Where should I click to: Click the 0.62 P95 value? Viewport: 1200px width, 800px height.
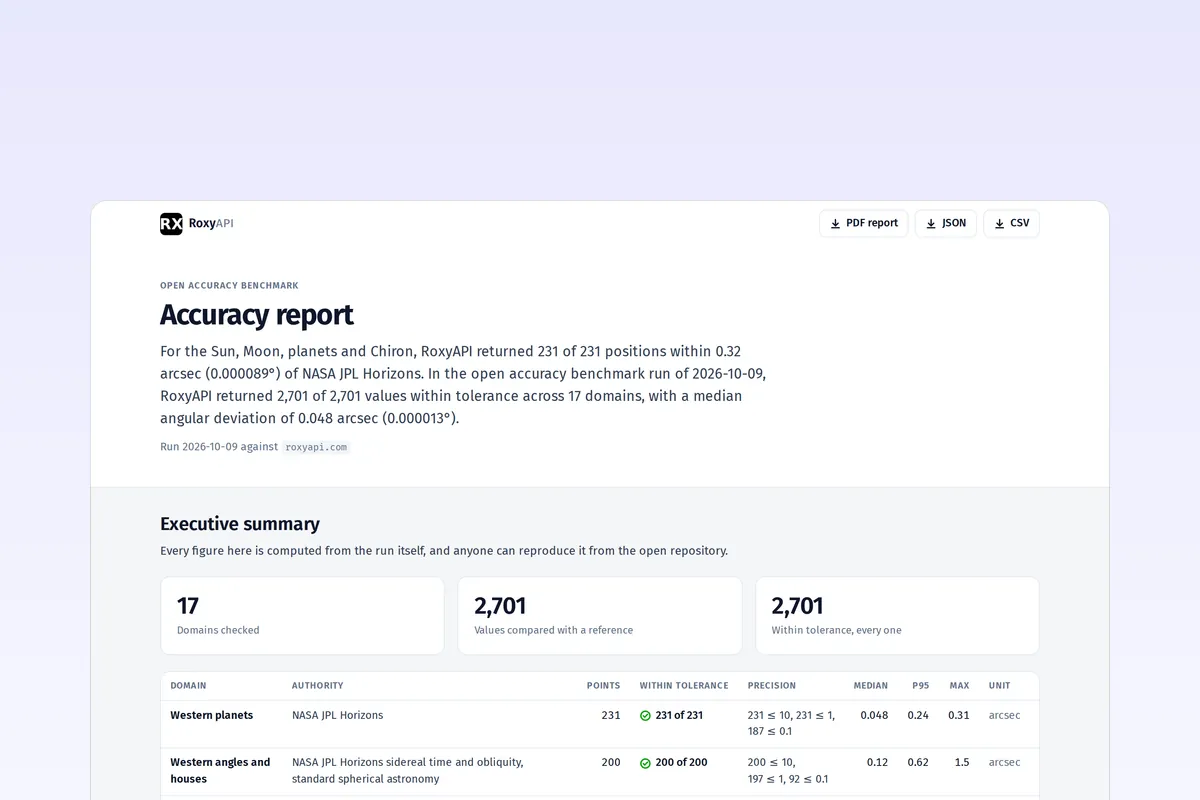918,763
